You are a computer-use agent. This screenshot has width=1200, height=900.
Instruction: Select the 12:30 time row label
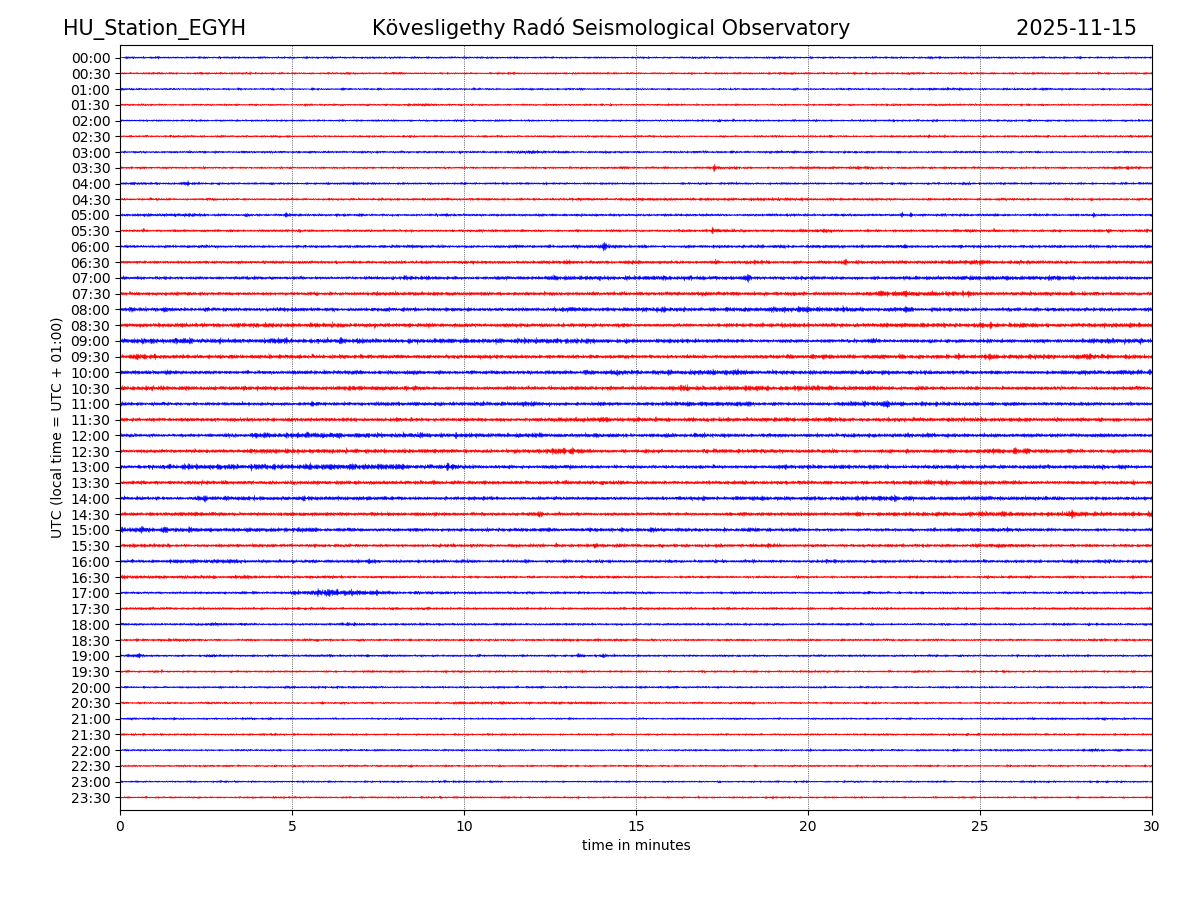[x=91, y=452]
